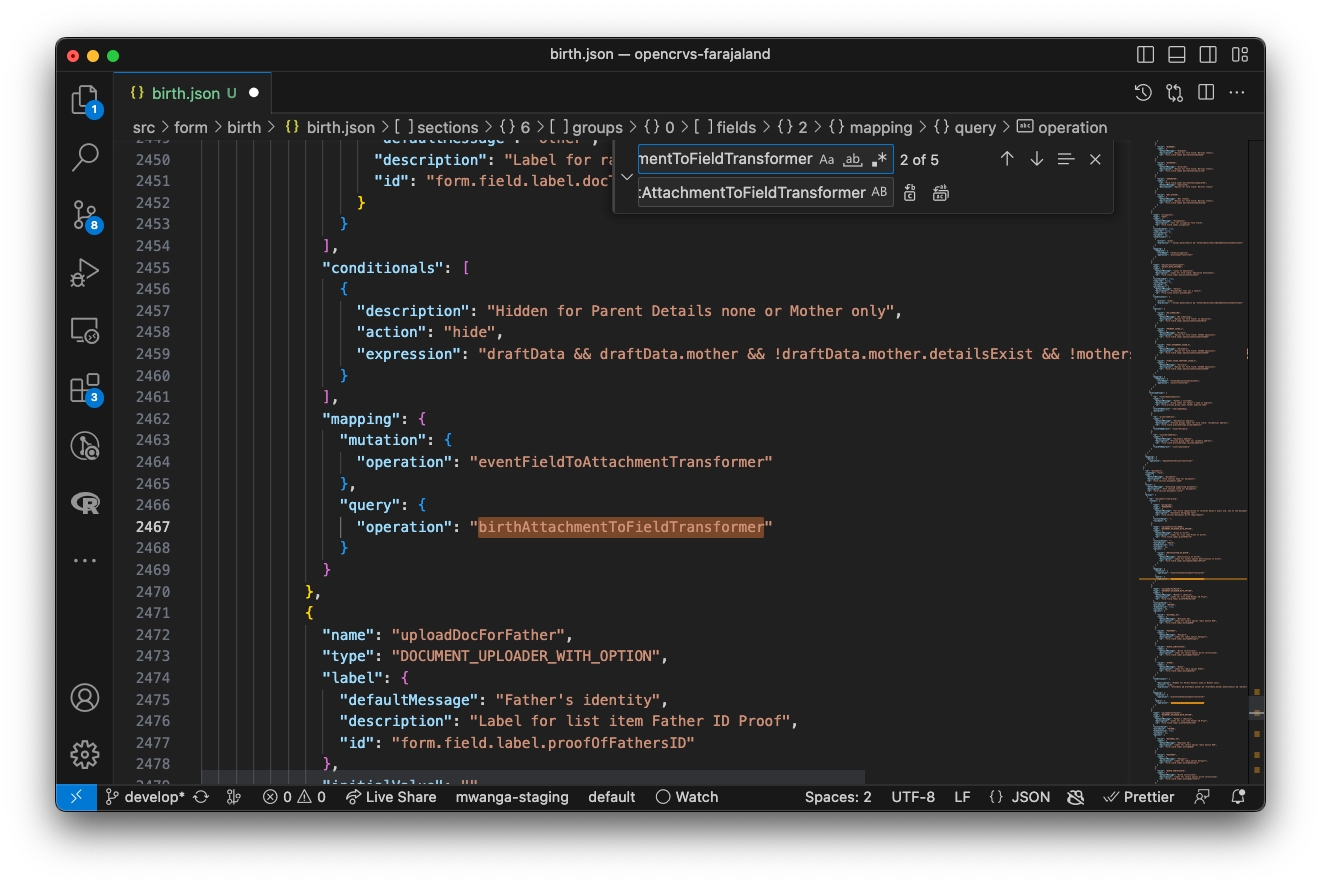Open 'operation' breadcrumb dropdown
Screen dimensions: 1321x885
(x=1062, y=127)
